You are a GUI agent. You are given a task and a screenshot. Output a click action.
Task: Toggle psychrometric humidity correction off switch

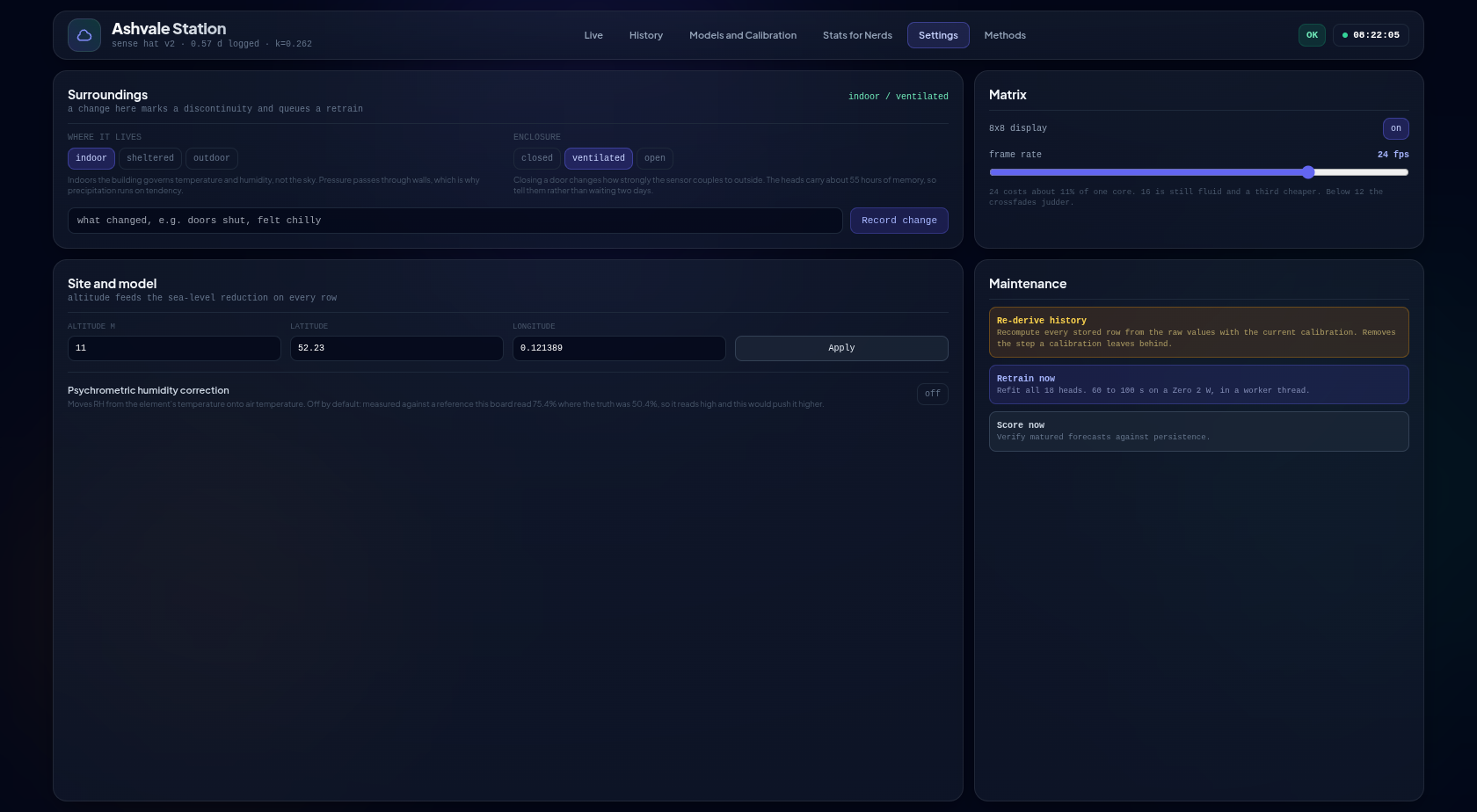[x=933, y=394]
